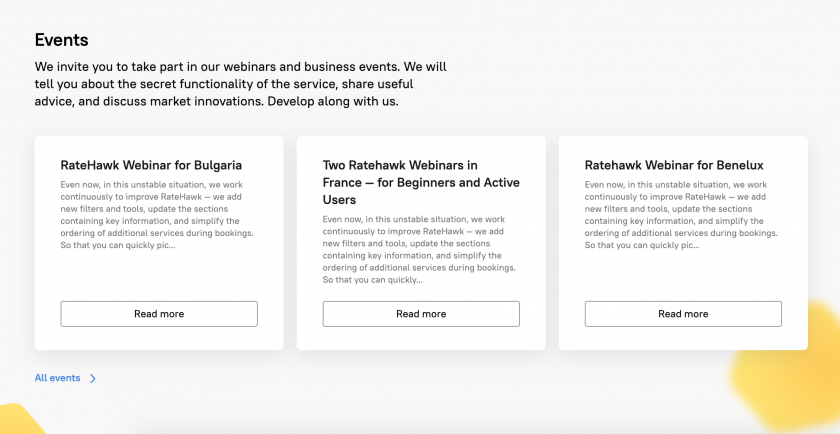Click the truncated 'quickly pic...' line in Benelux card
This screenshot has height=434, width=840.
(642, 245)
